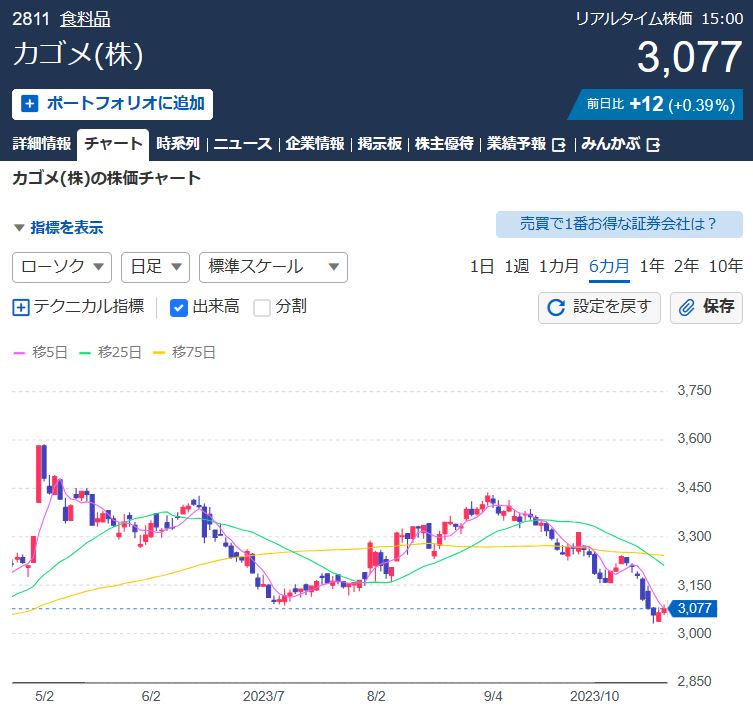This screenshot has height=707, width=753.
Task: Go to the 企業情報 tab
Action: coord(315,144)
